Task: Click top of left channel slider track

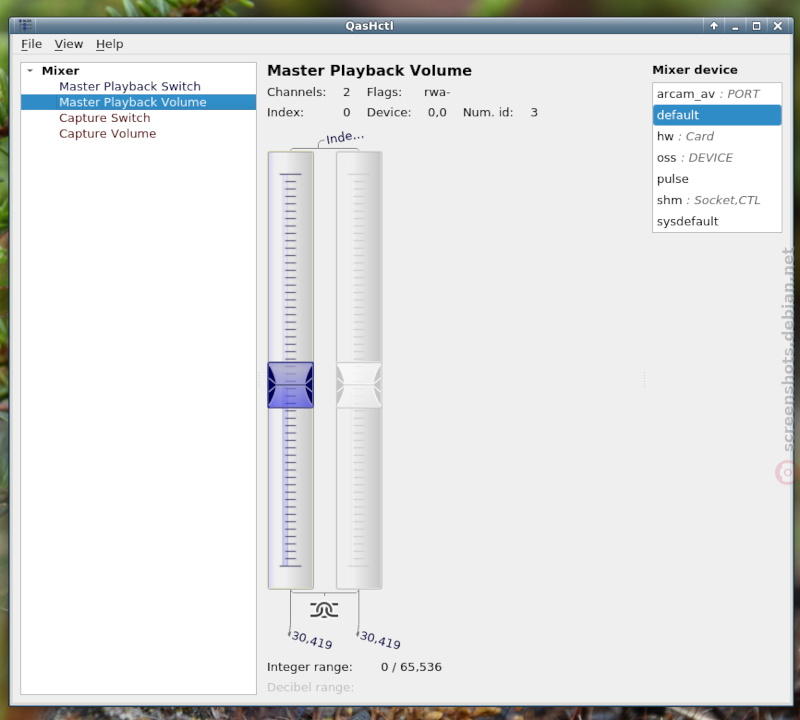Action: pos(290,175)
